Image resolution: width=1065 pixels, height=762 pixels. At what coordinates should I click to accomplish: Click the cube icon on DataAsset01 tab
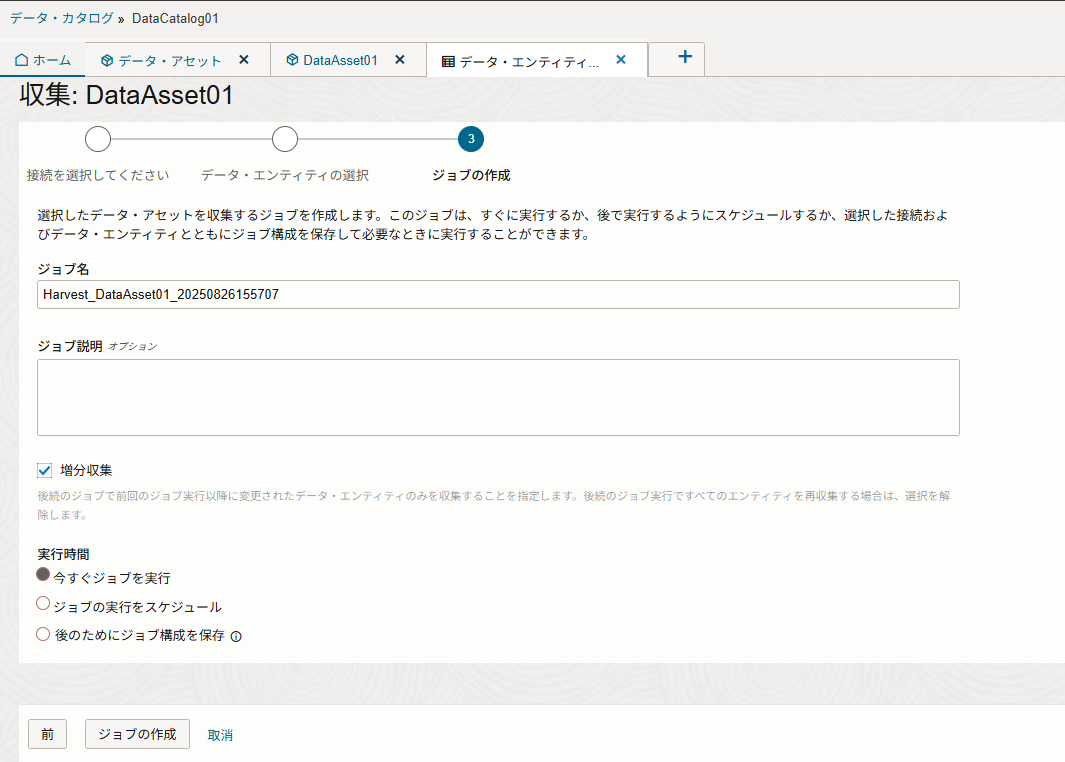coord(292,60)
